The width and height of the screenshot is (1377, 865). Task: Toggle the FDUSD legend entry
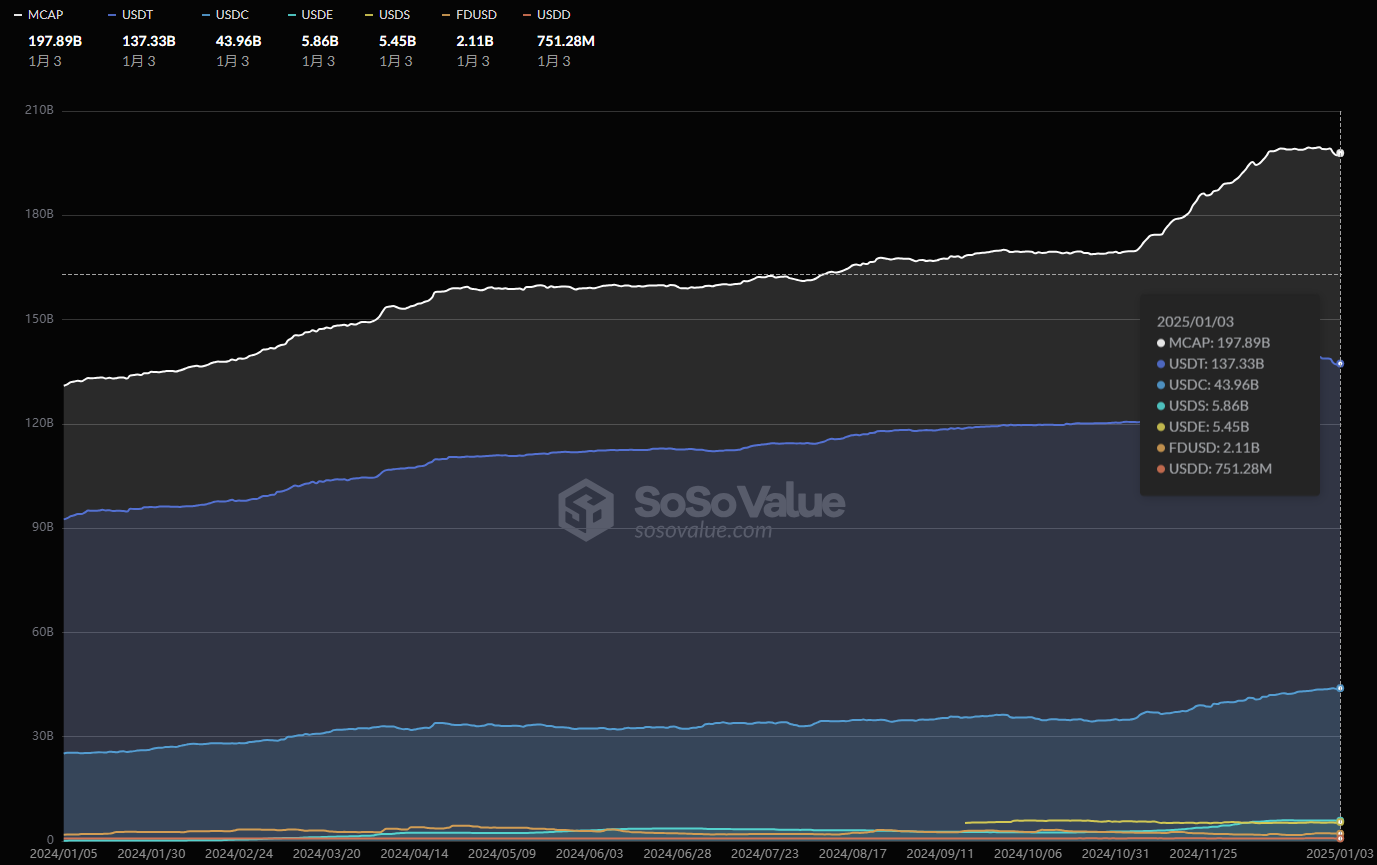tap(470, 15)
